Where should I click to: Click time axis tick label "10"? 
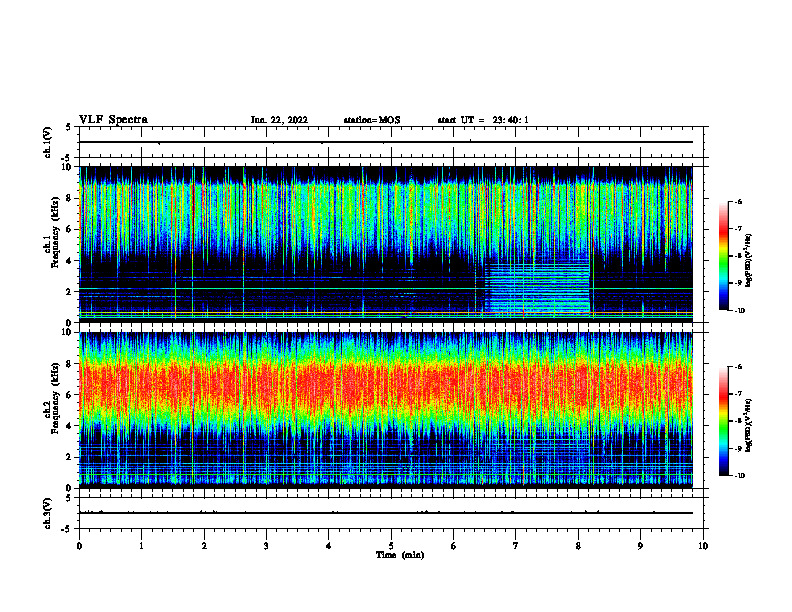[703, 546]
